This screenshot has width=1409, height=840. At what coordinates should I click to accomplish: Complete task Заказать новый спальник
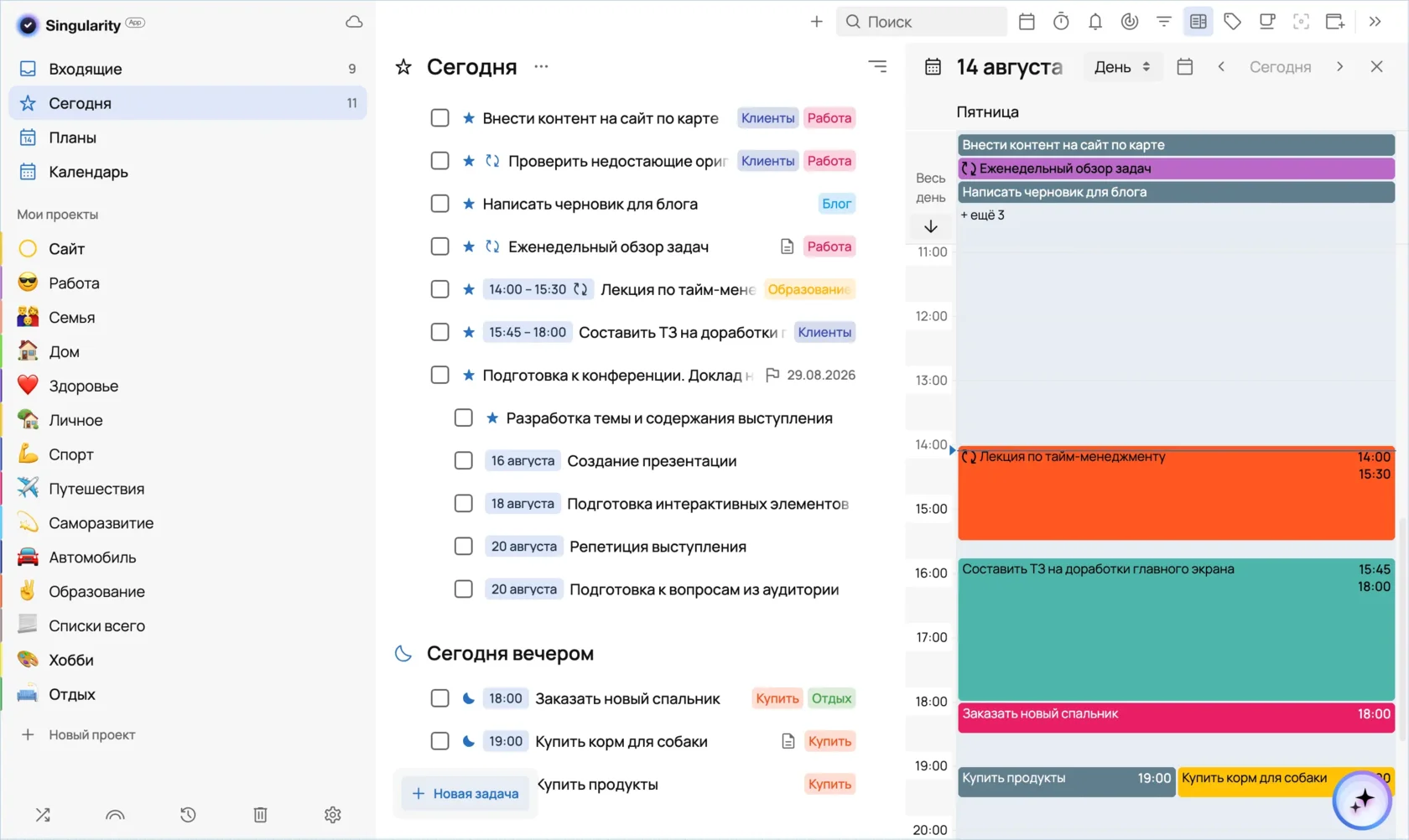(x=439, y=698)
